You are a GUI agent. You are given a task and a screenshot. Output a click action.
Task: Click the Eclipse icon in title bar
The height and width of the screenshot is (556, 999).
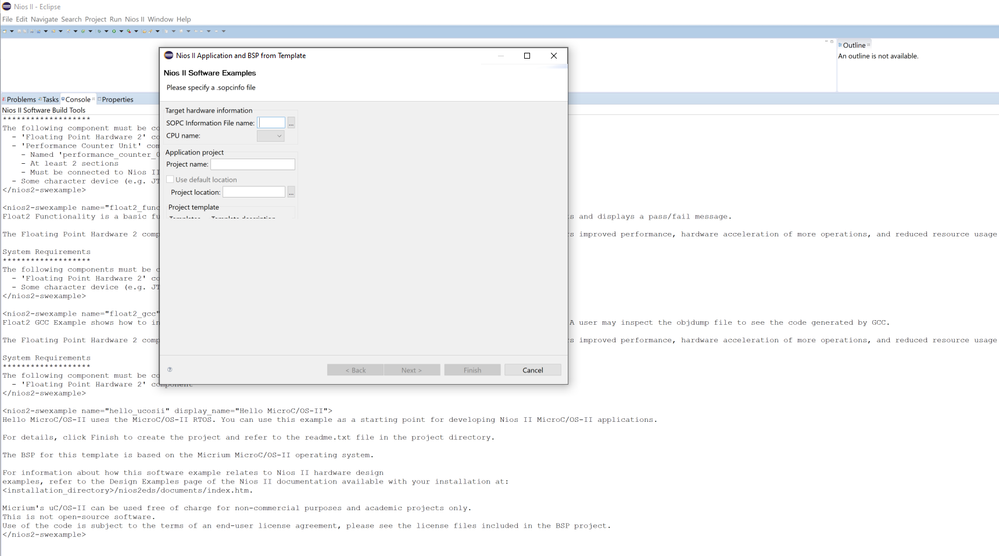[6, 6]
